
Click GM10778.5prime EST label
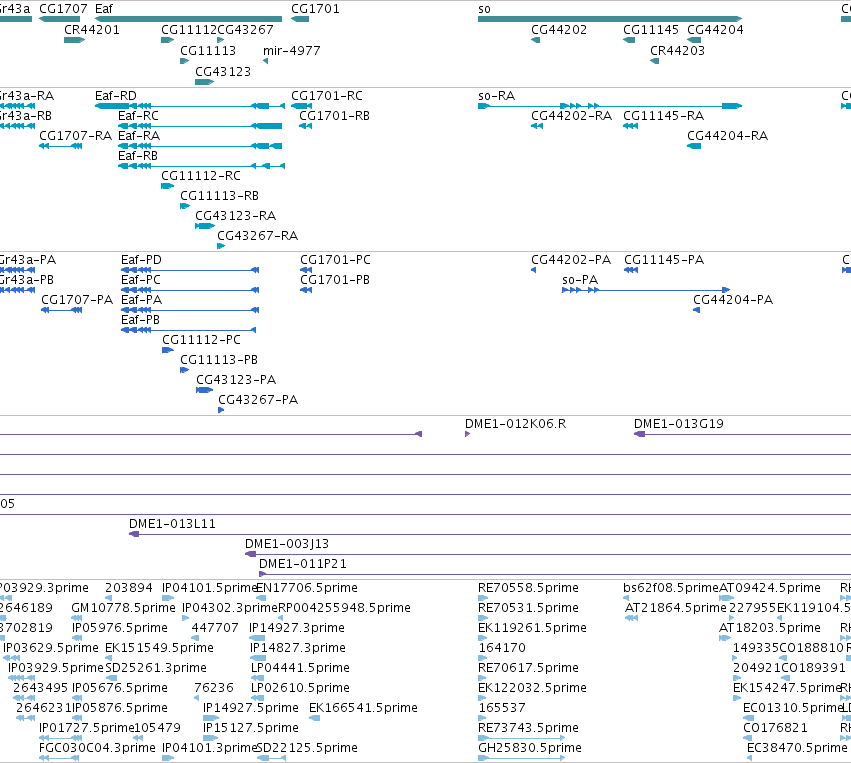click(123, 608)
